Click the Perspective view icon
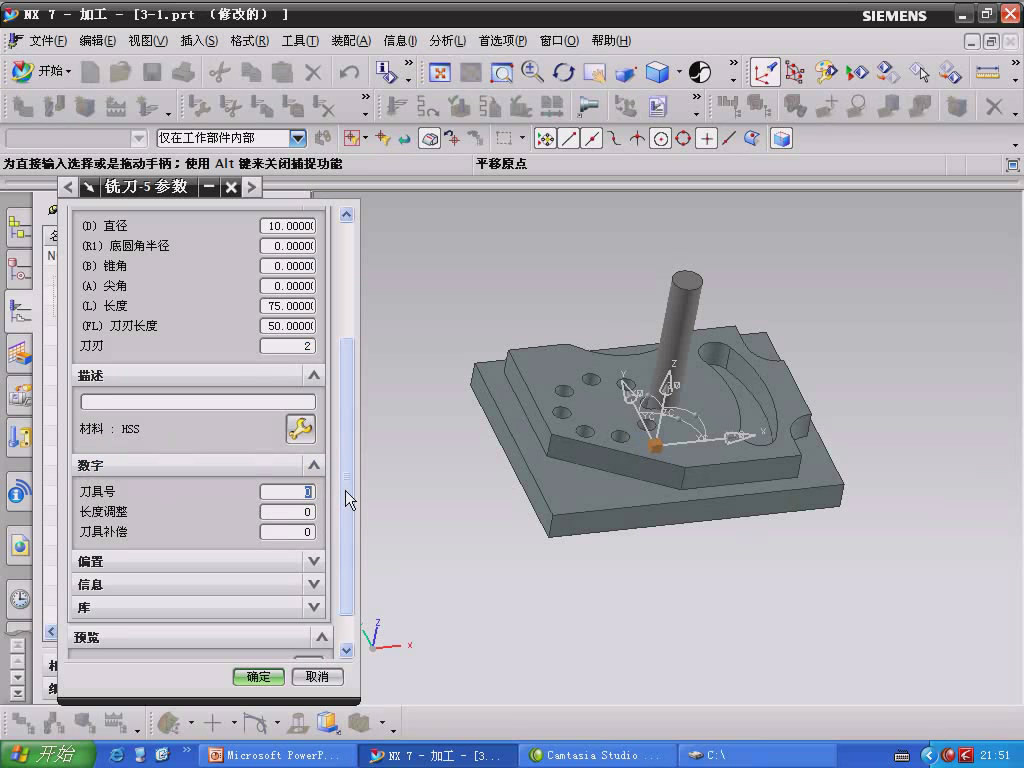The image size is (1024, 768). click(x=625, y=72)
